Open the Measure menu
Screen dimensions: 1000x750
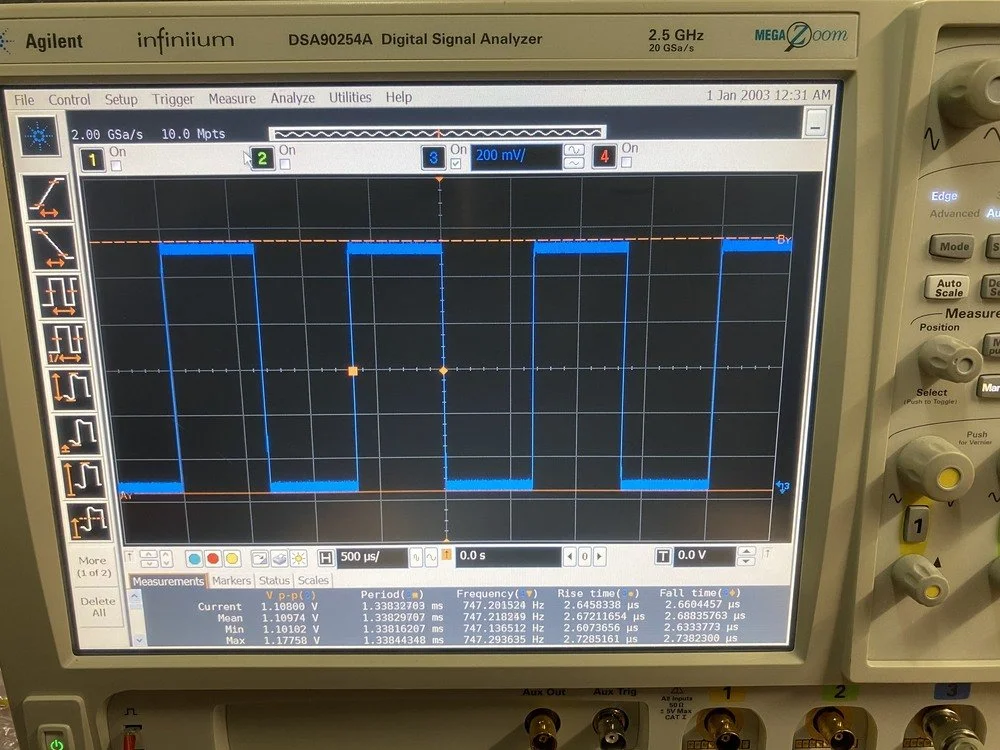[232, 99]
